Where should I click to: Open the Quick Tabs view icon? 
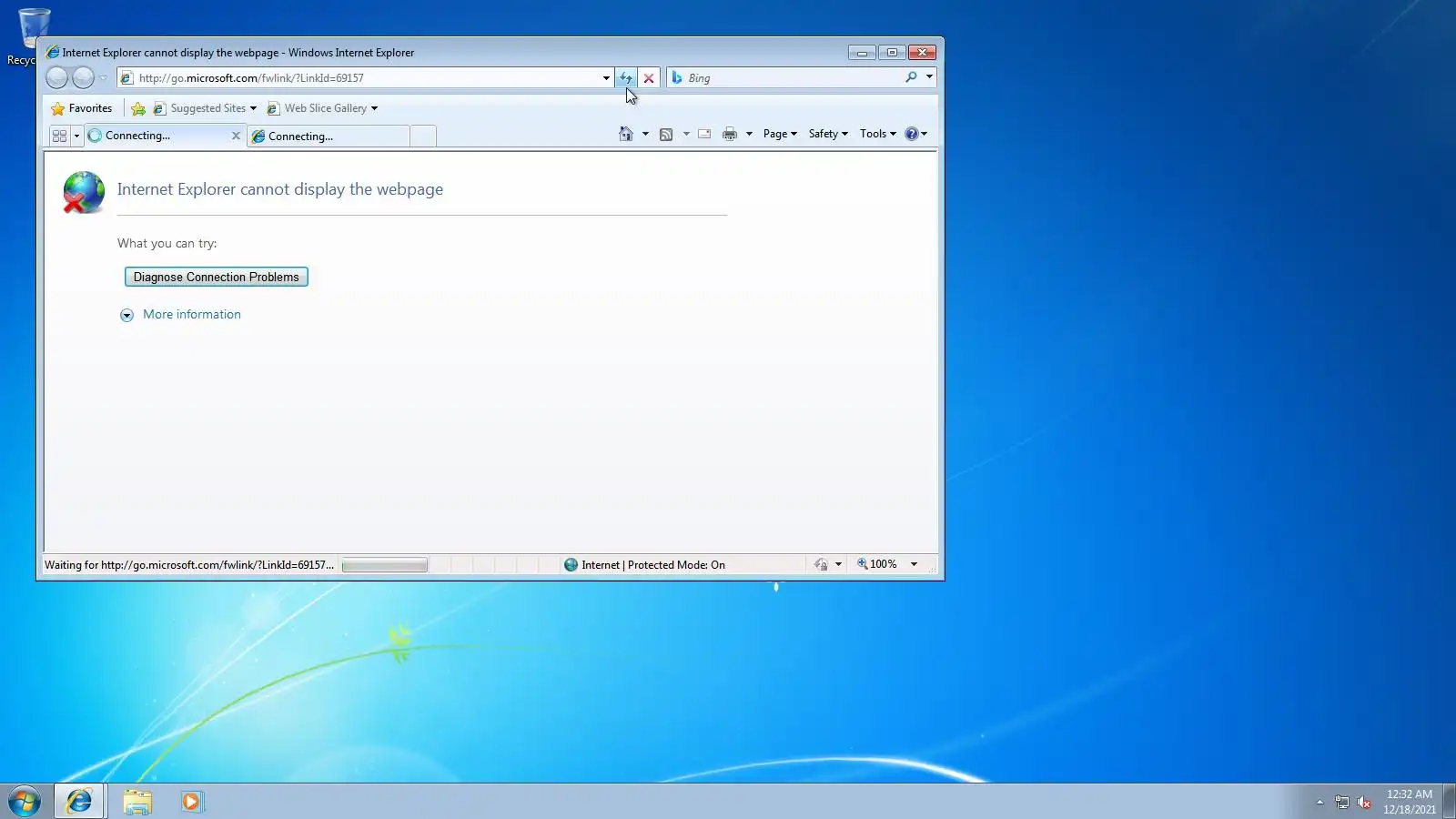coord(59,136)
